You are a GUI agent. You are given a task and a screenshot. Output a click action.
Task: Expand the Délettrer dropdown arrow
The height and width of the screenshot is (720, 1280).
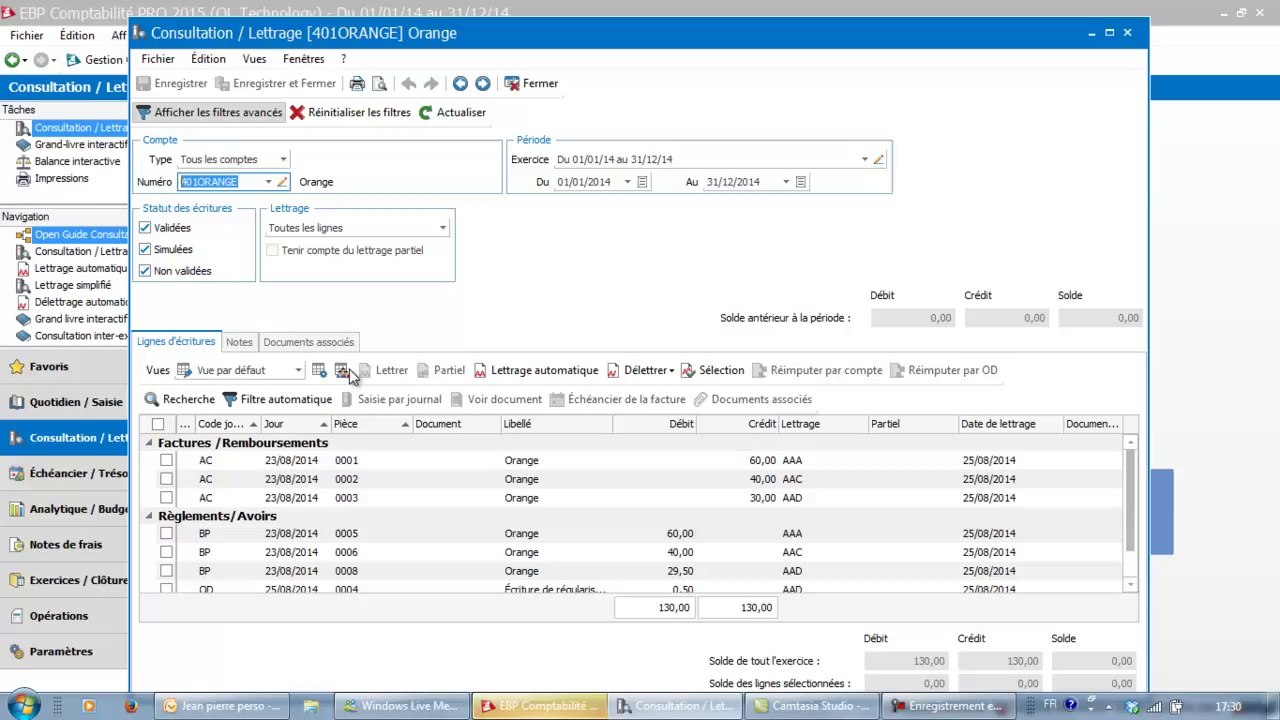[671, 371]
